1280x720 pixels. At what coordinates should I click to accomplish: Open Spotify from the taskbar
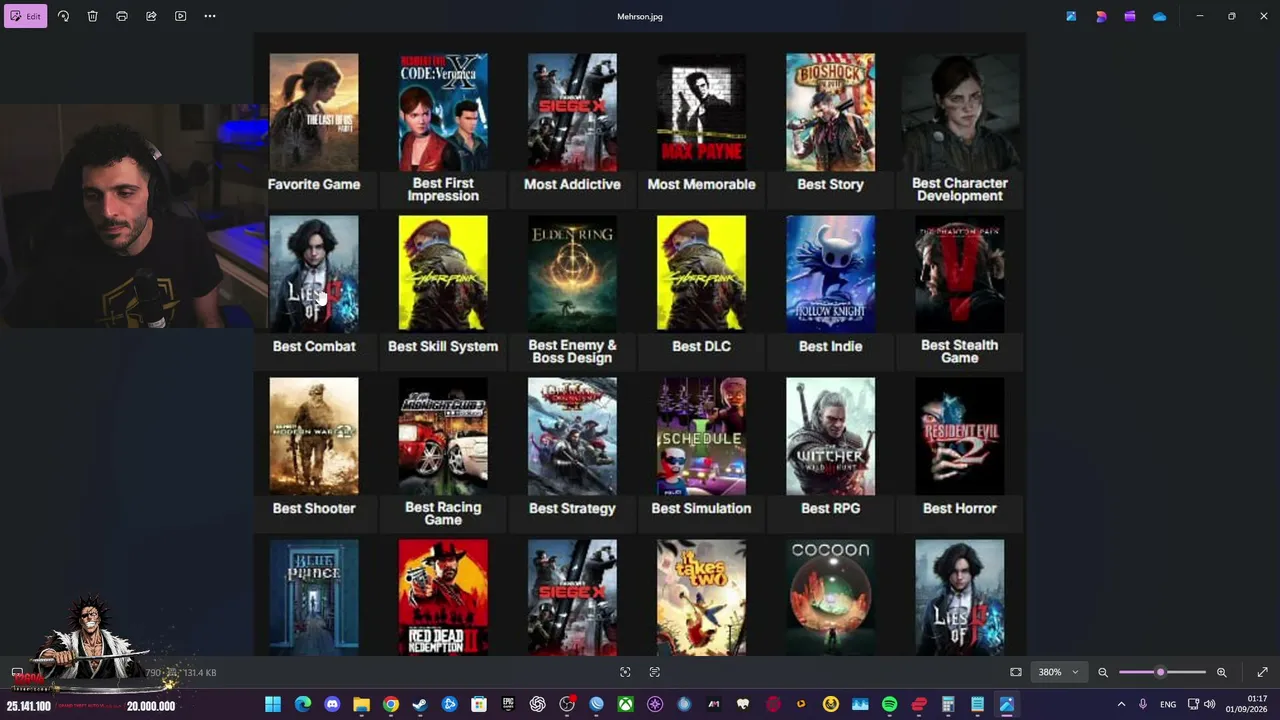[889, 705]
